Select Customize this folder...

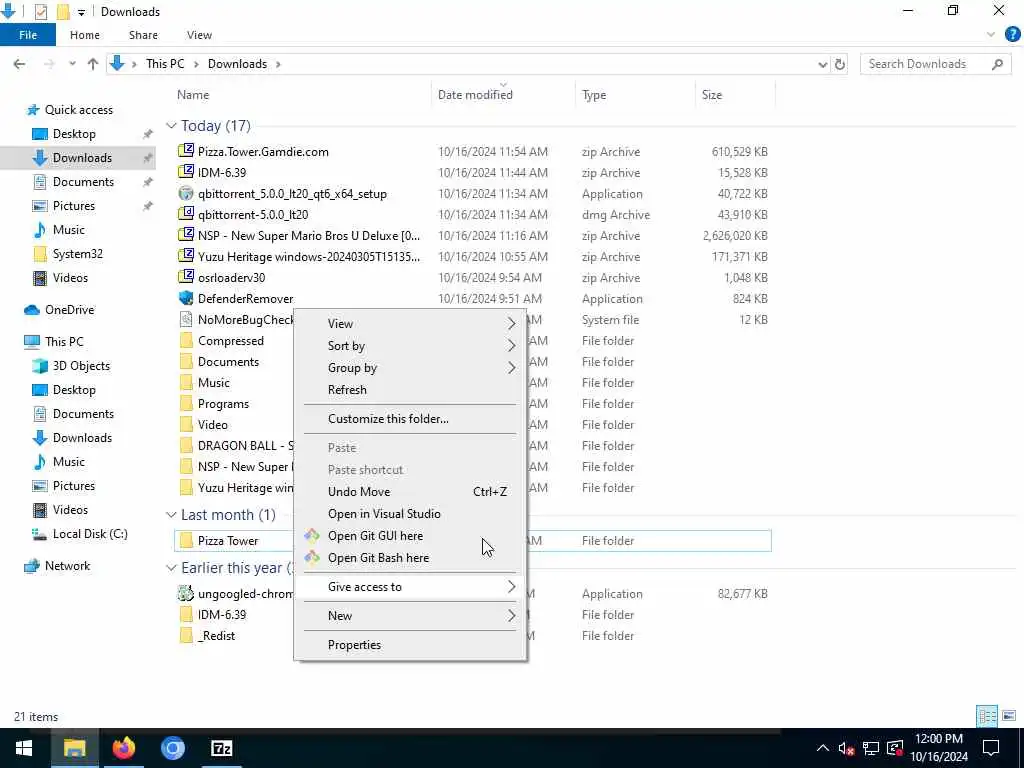(x=410, y=419)
